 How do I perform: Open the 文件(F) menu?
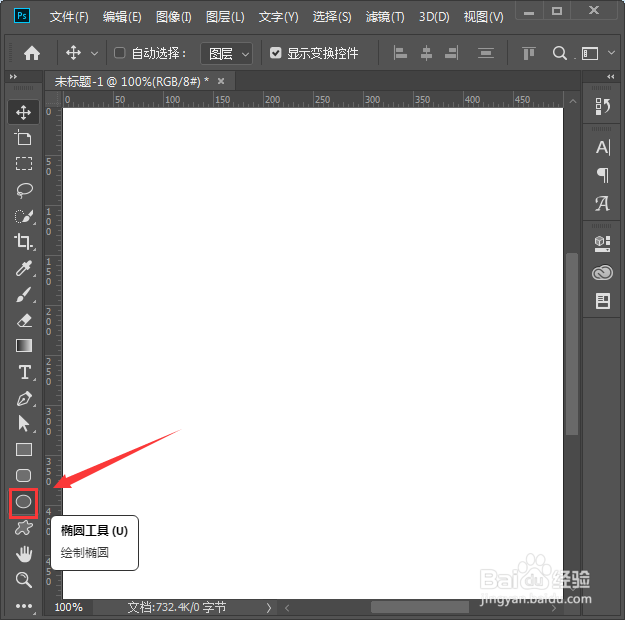click(x=69, y=17)
